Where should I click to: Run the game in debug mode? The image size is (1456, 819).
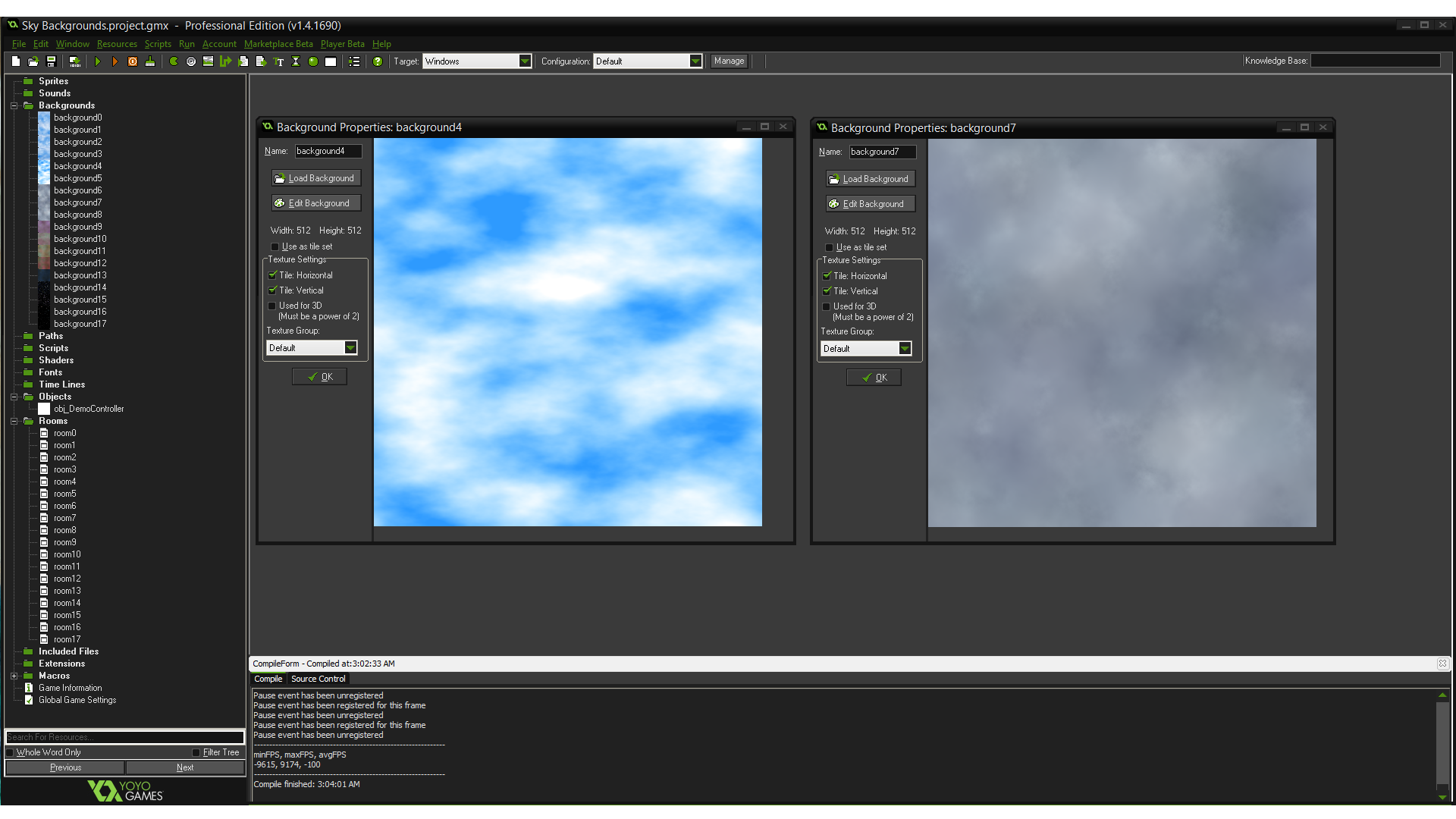coord(115,61)
